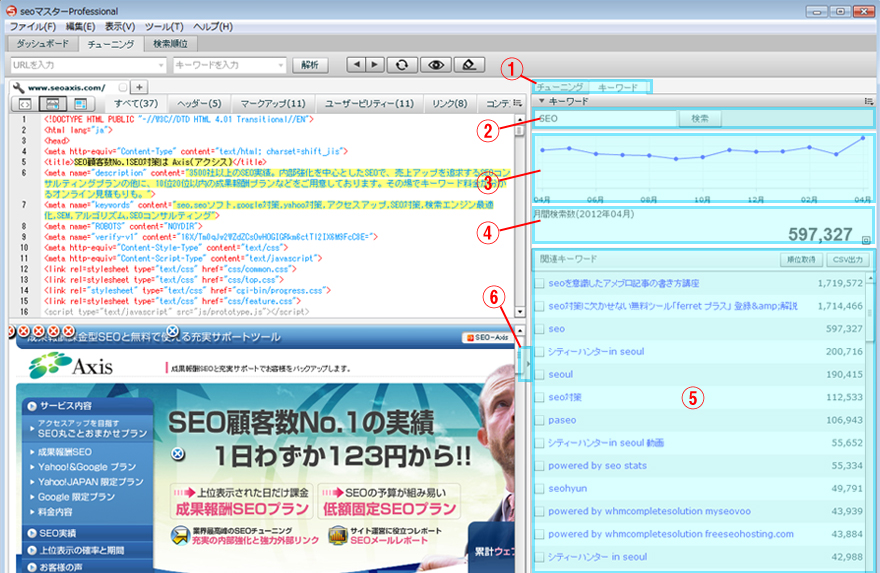Expand 上位表示の確率と期間 sidebar item
This screenshot has height=573, width=880.
pos(32,551)
